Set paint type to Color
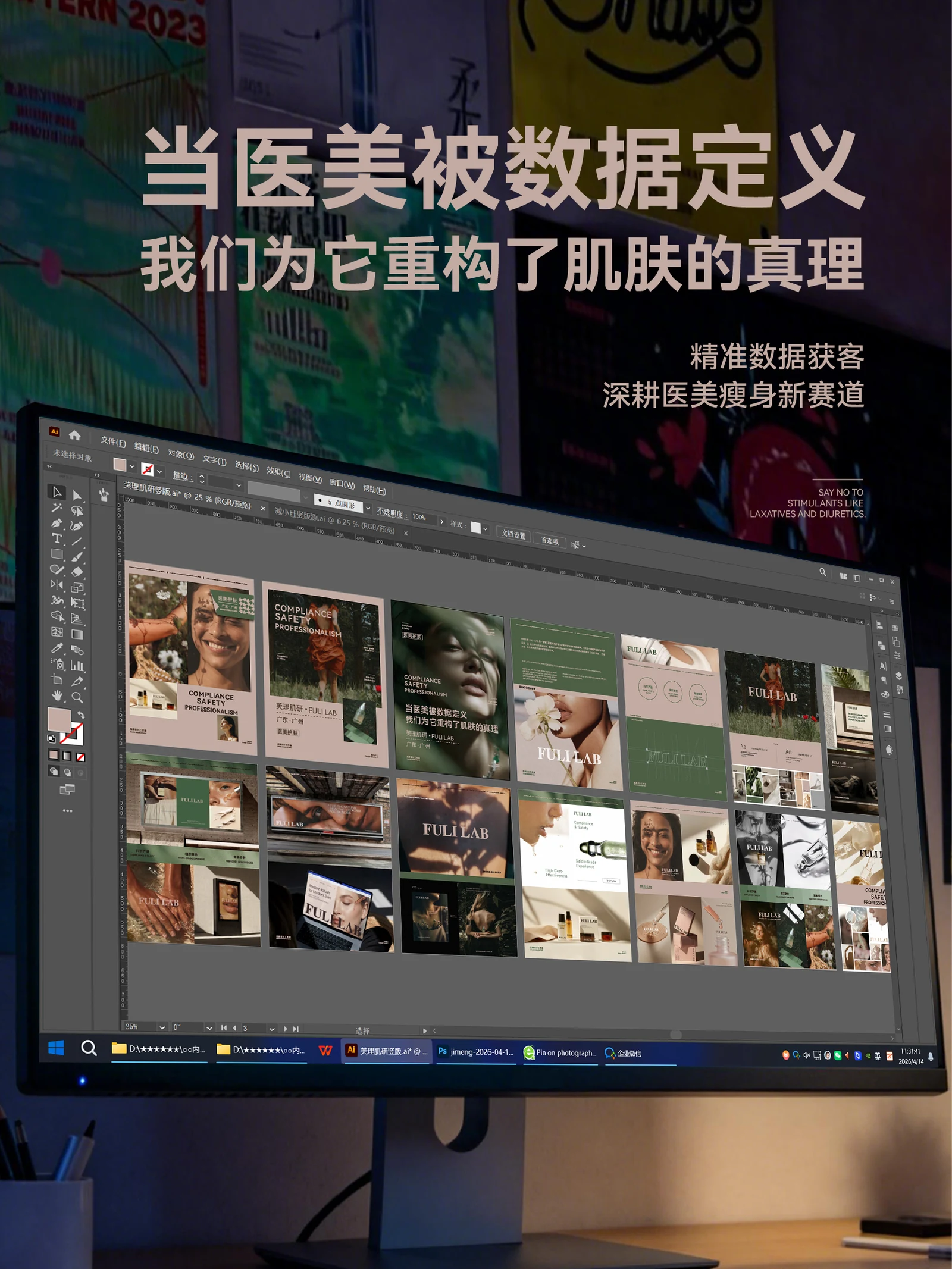Screen dimensions: 952x1269 pos(54,755)
